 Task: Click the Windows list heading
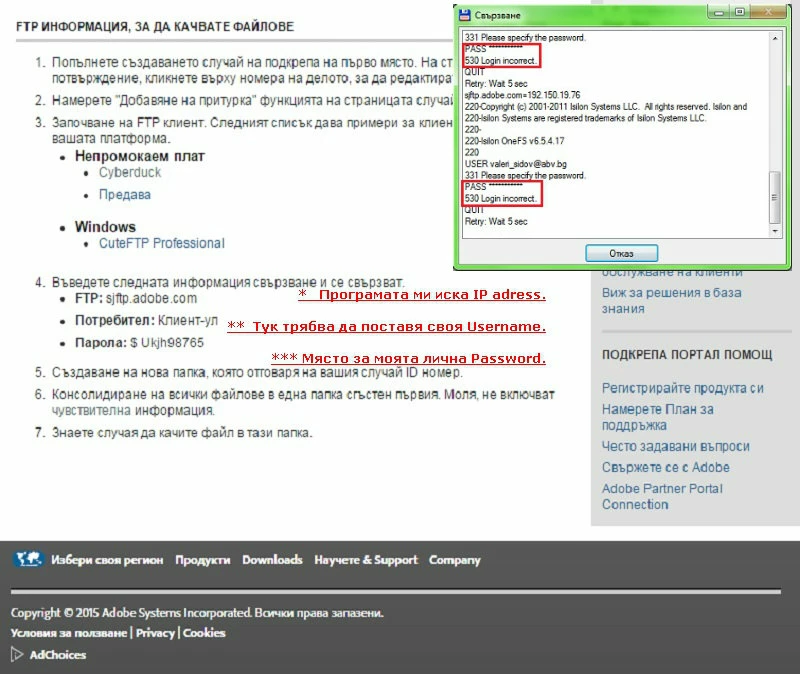[105, 227]
